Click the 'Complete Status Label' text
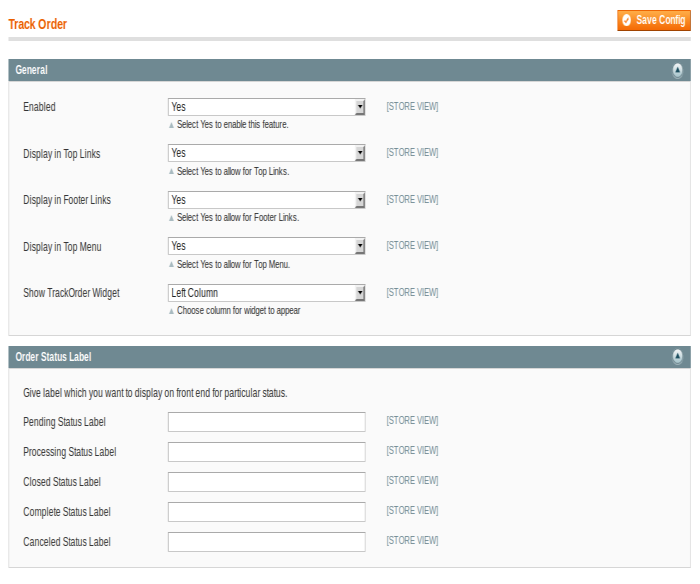 point(67,512)
